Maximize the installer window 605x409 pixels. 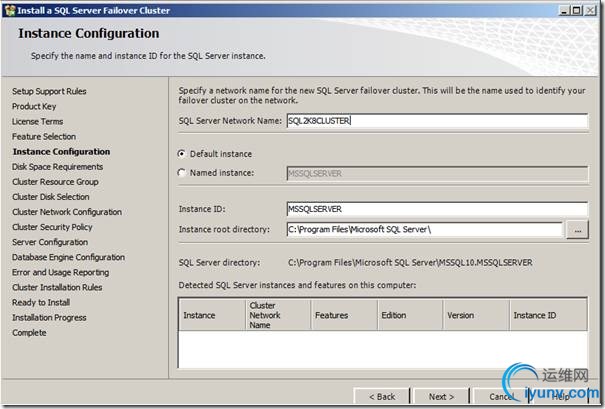point(577,9)
